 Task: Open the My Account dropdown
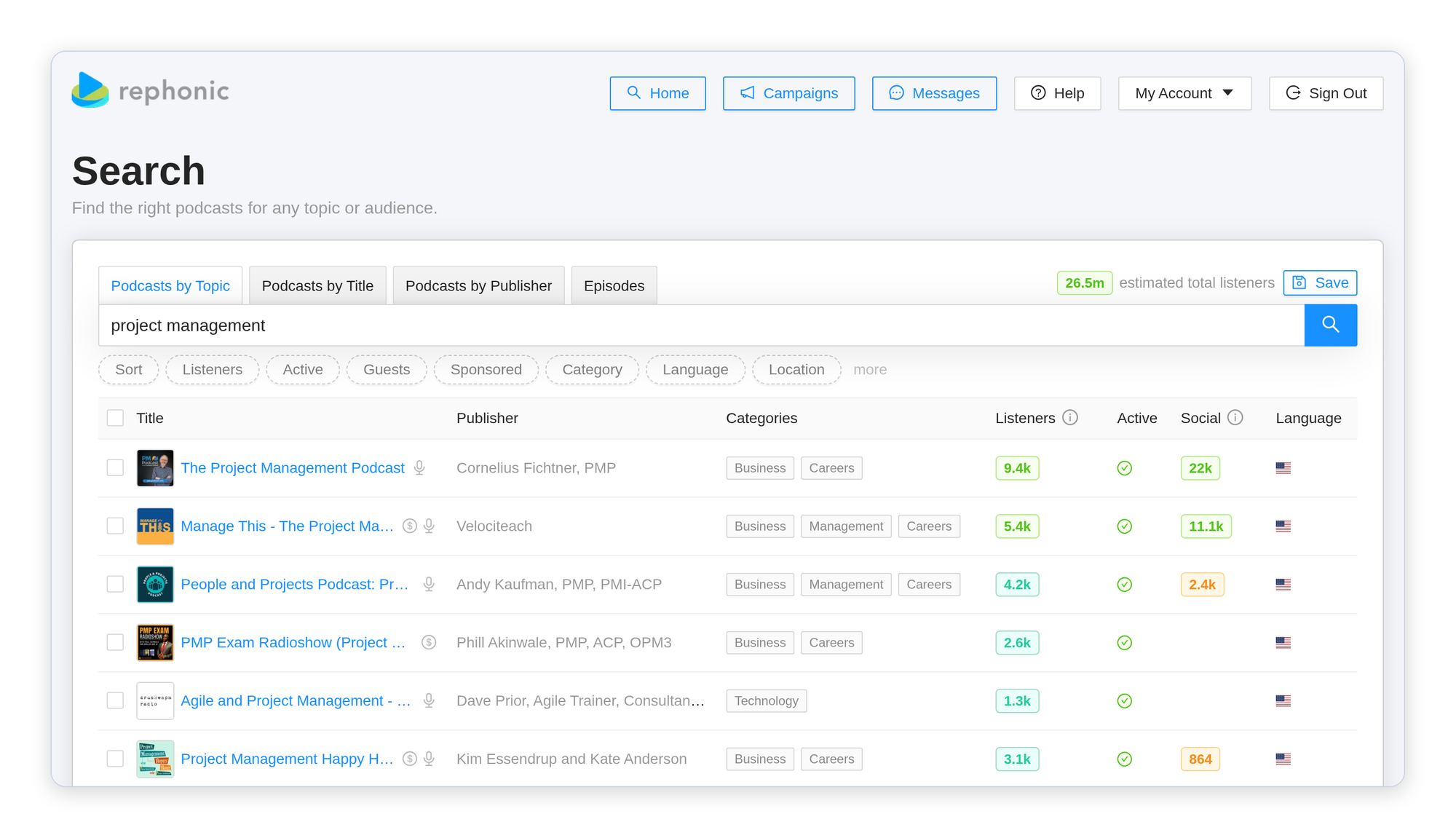pyautogui.click(x=1184, y=93)
